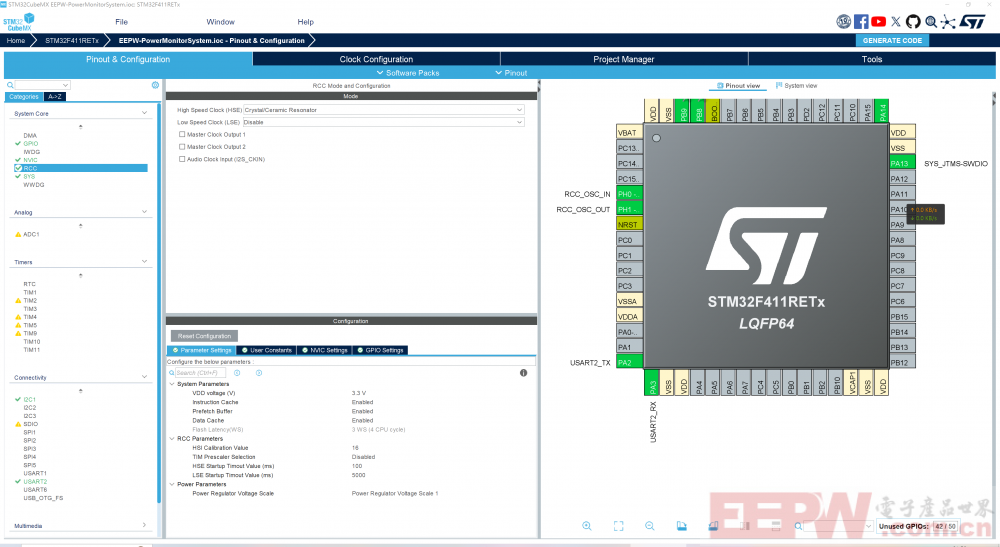Click the 10-year anniversary badge icon

pyautogui.click(x=844, y=22)
